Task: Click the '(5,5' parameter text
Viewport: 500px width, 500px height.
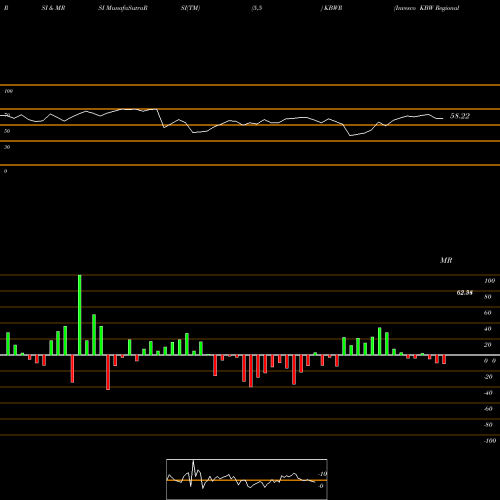Action: [x=257, y=8]
